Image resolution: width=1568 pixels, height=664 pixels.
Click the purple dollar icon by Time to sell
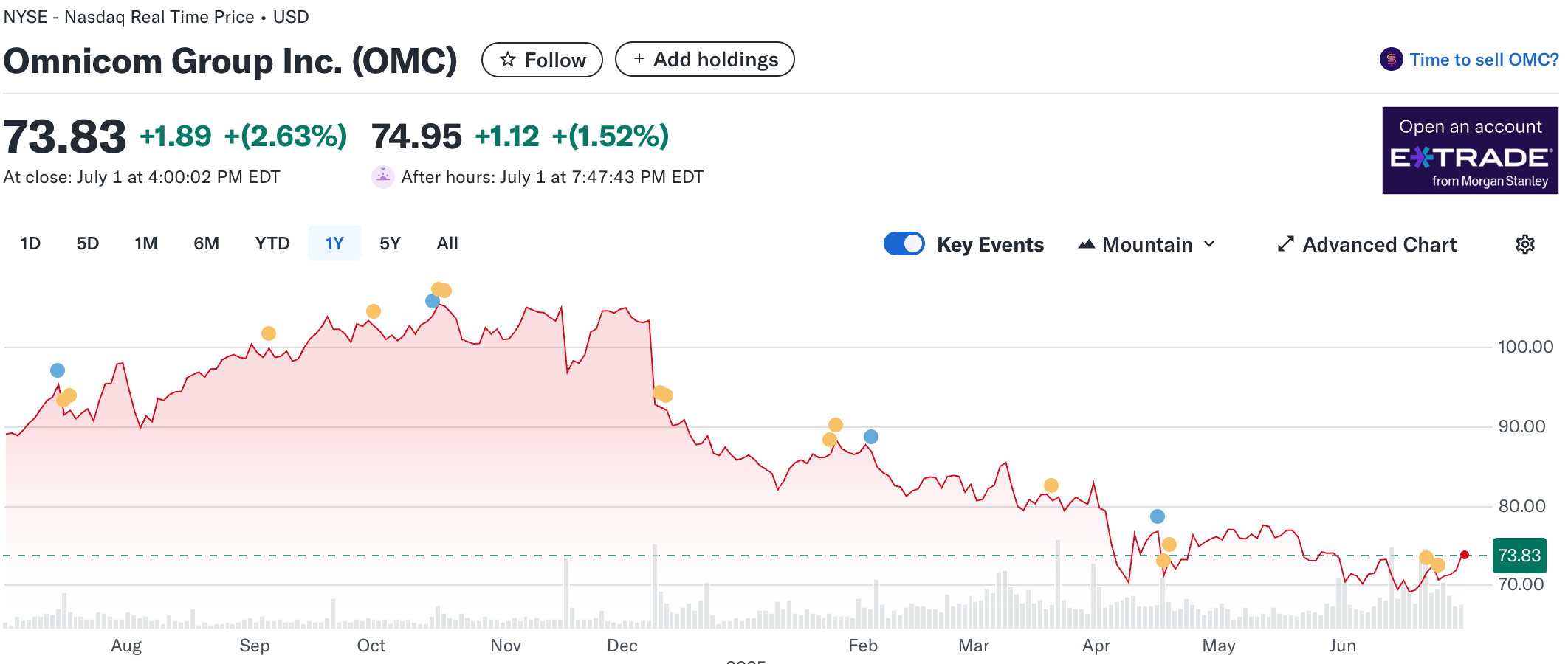[1392, 59]
